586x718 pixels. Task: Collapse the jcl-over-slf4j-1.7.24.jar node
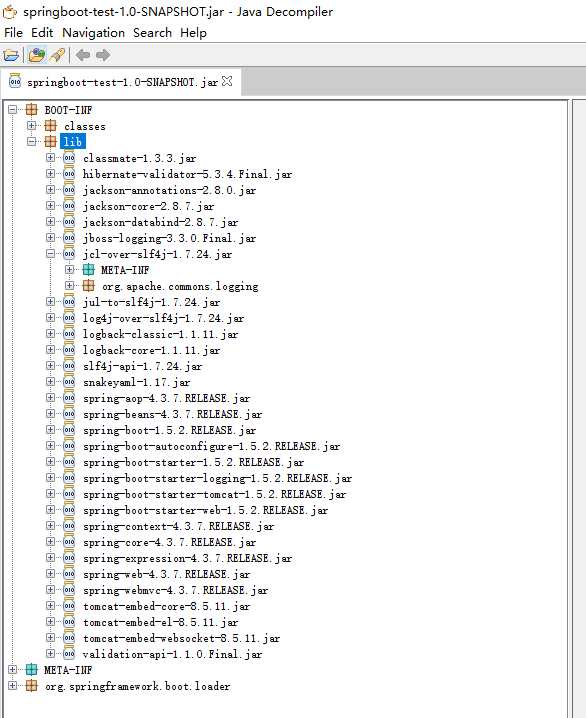click(x=51, y=254)
